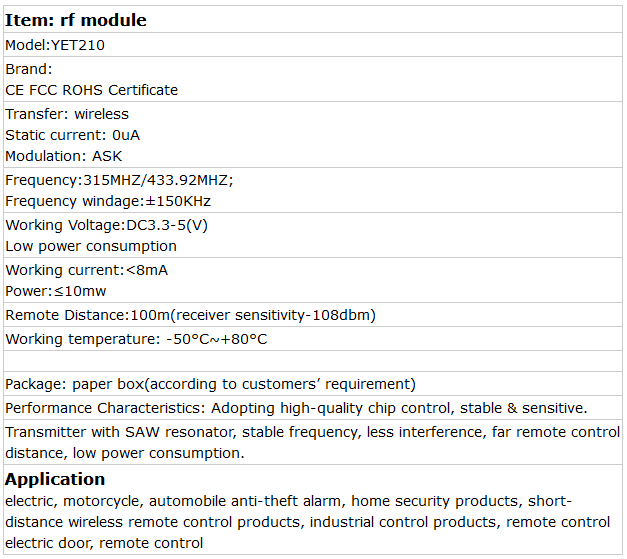
Task: Click the Low power consumption text
Action: click(91, 246)
